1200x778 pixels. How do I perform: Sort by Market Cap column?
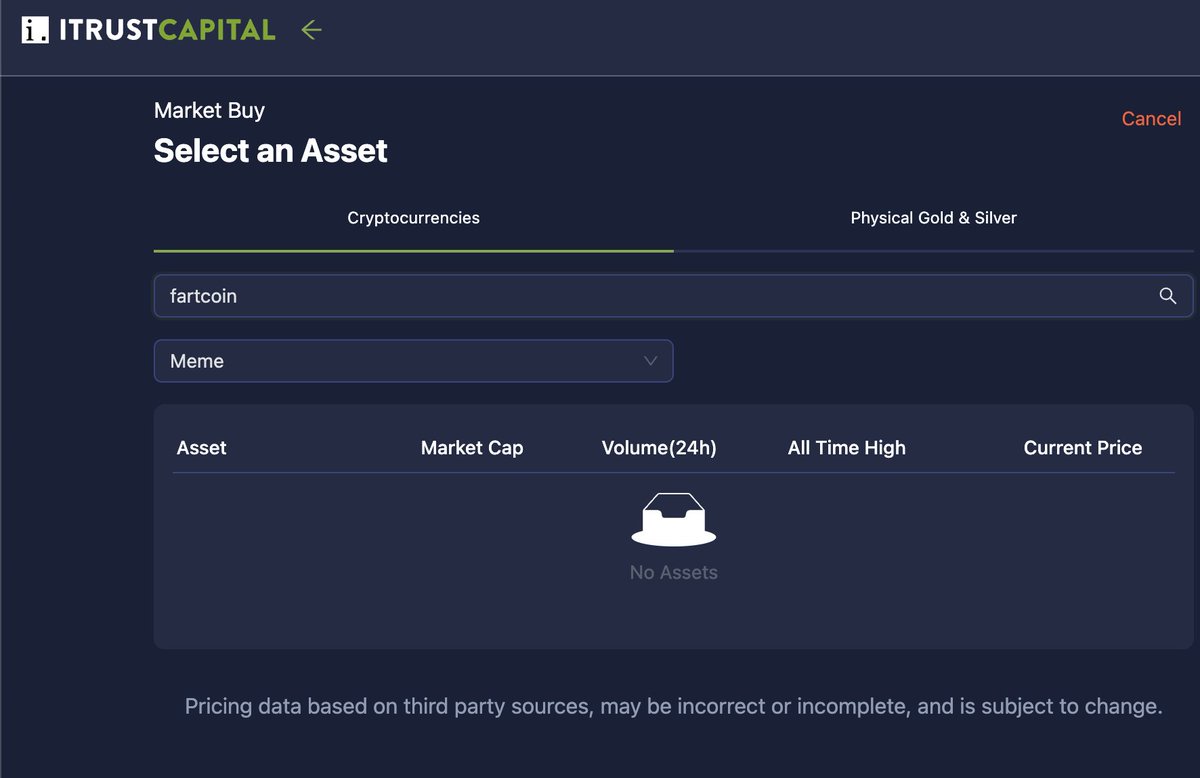click(x=472, y=448)
